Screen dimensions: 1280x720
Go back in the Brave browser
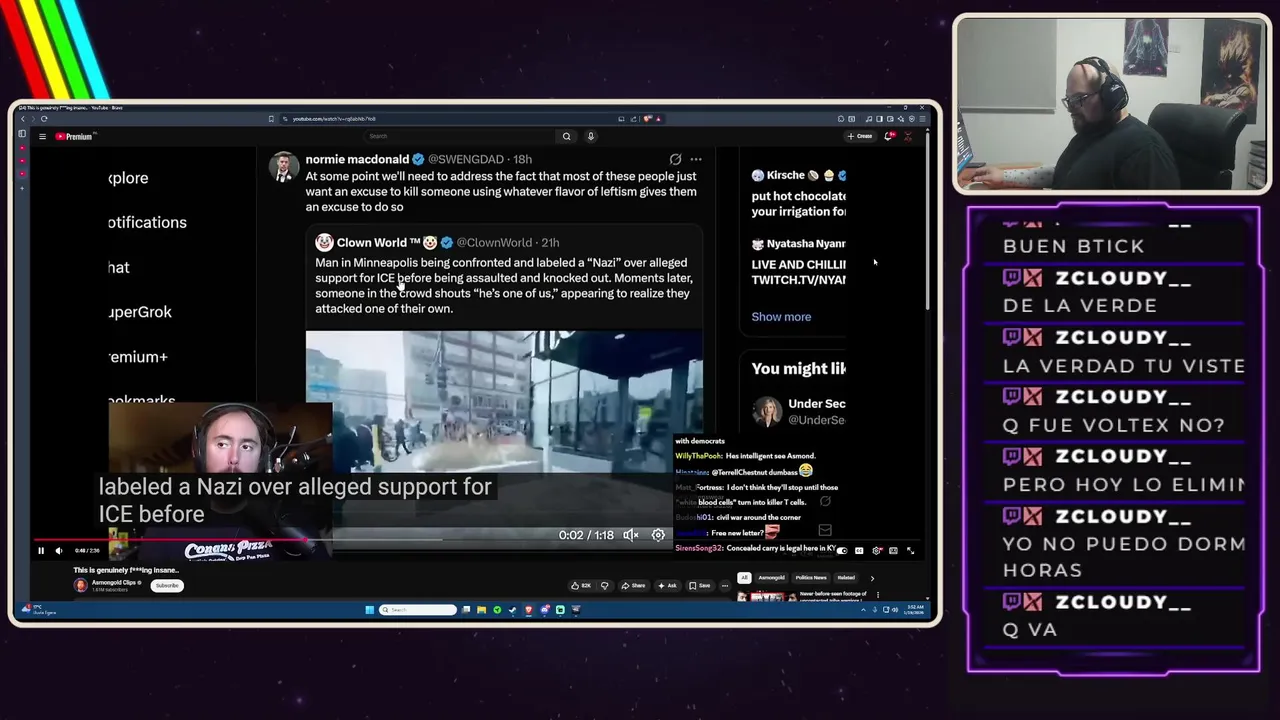click(x=22, y=119)
